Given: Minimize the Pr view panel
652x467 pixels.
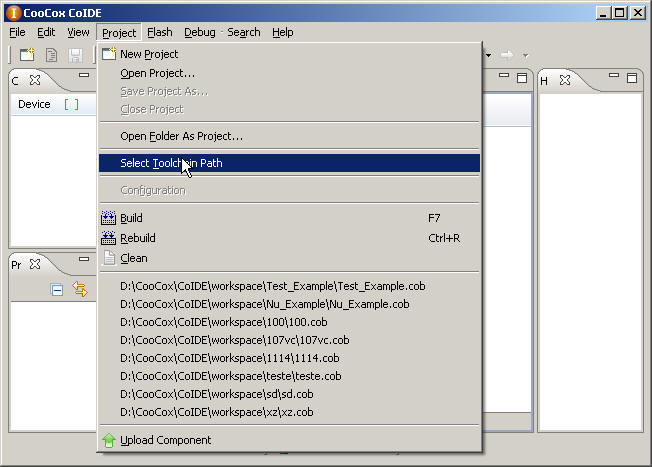Looking at the screenshot, I should pyautogui.click(x=84, y=259).
